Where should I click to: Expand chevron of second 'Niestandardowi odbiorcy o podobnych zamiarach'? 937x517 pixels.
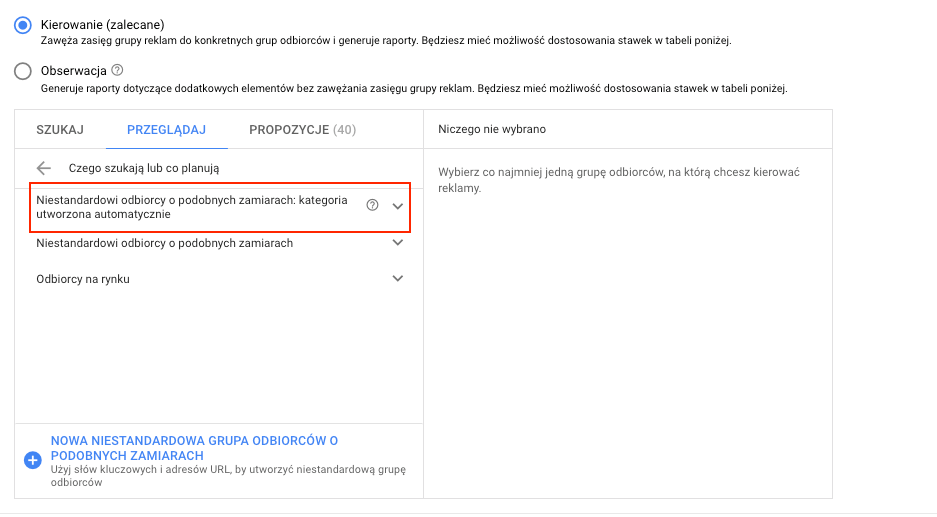[398, 243]
